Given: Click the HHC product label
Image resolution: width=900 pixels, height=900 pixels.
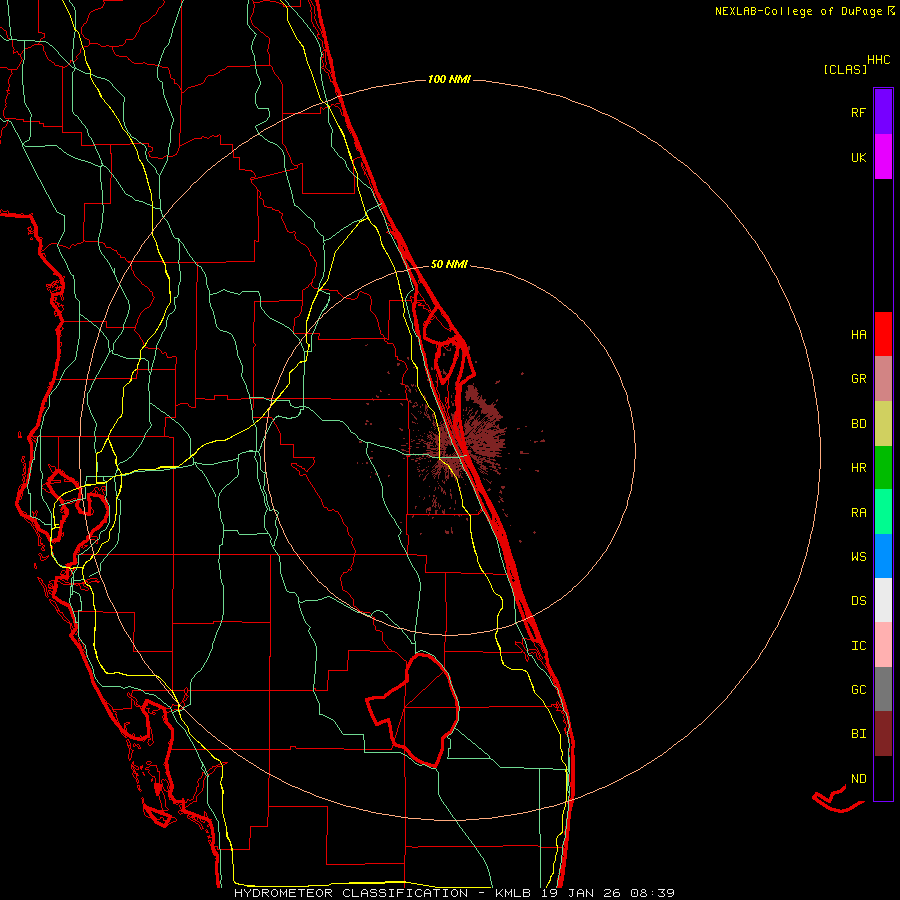Looking at the screenshot, I should click(878, 60).
